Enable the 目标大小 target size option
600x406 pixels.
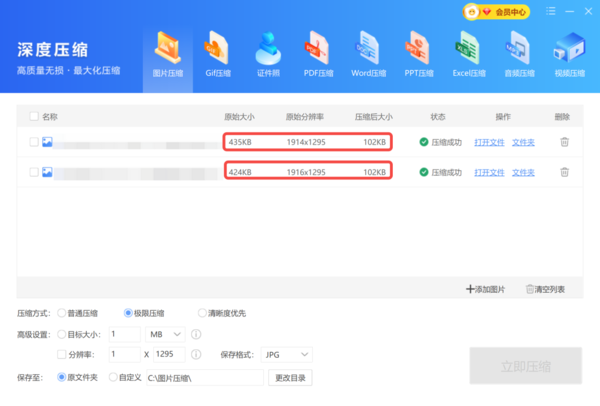pyautogui.click(x=62, y=334)
